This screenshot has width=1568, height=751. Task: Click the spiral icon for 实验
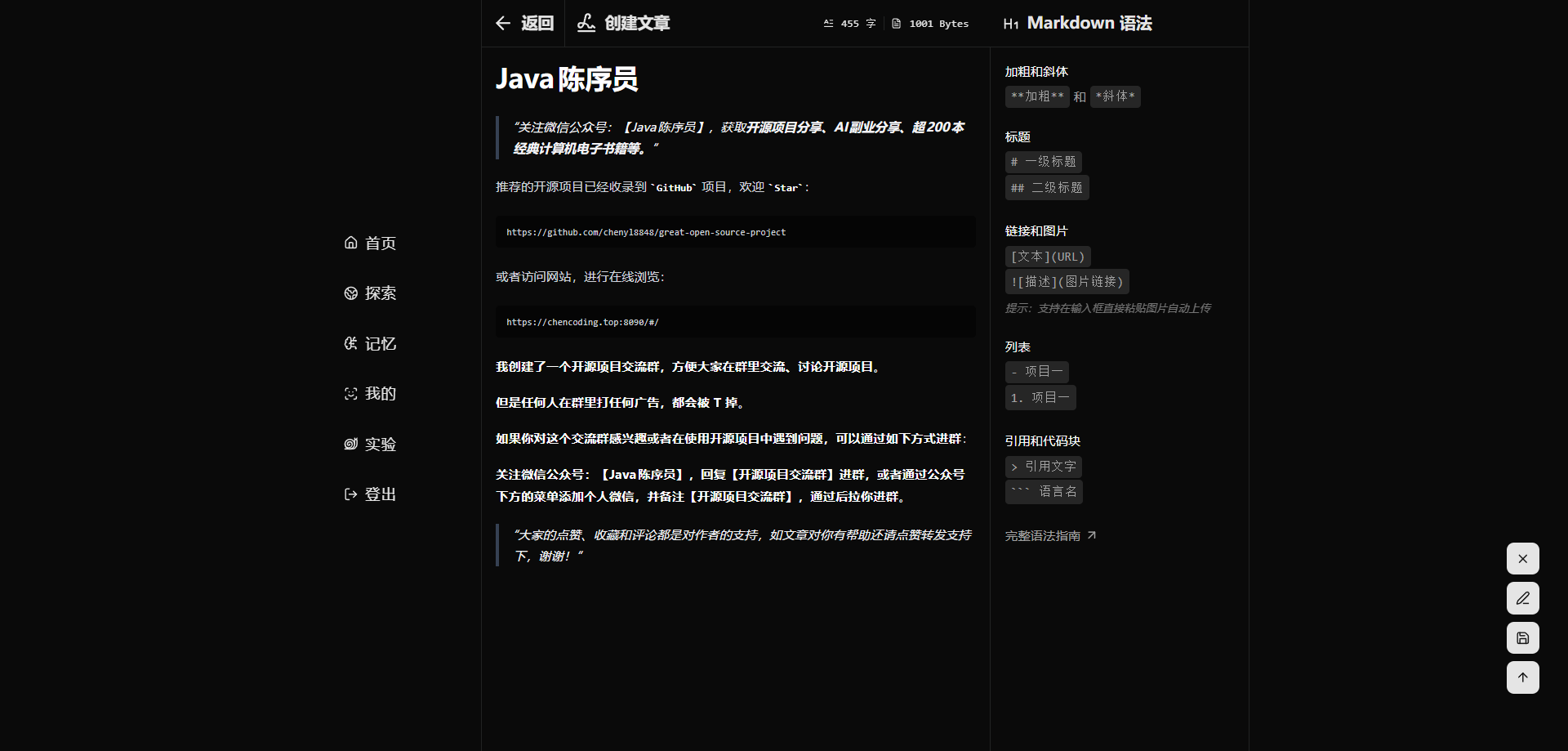point(351,444)
